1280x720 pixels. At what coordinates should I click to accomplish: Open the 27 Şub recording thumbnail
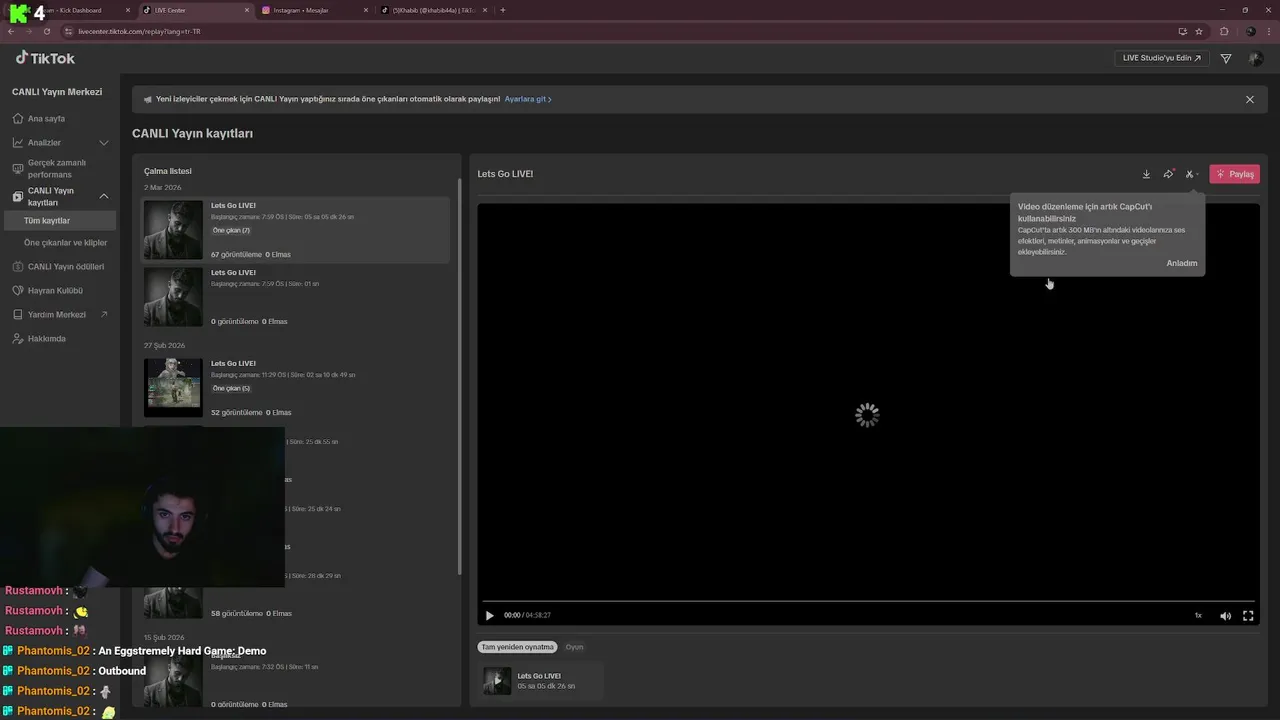pos(173,388)
